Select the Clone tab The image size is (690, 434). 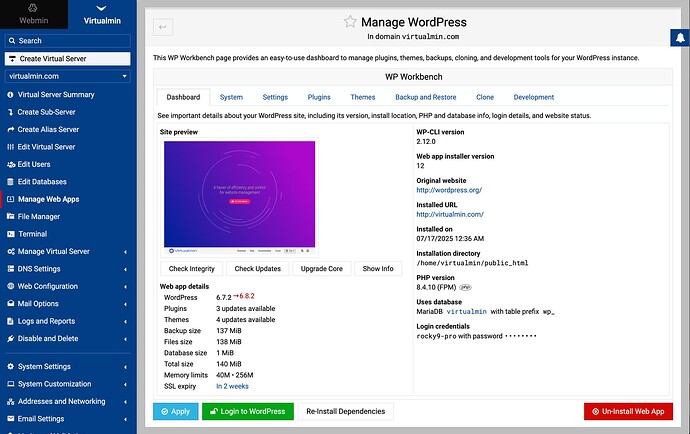(485, 97)
